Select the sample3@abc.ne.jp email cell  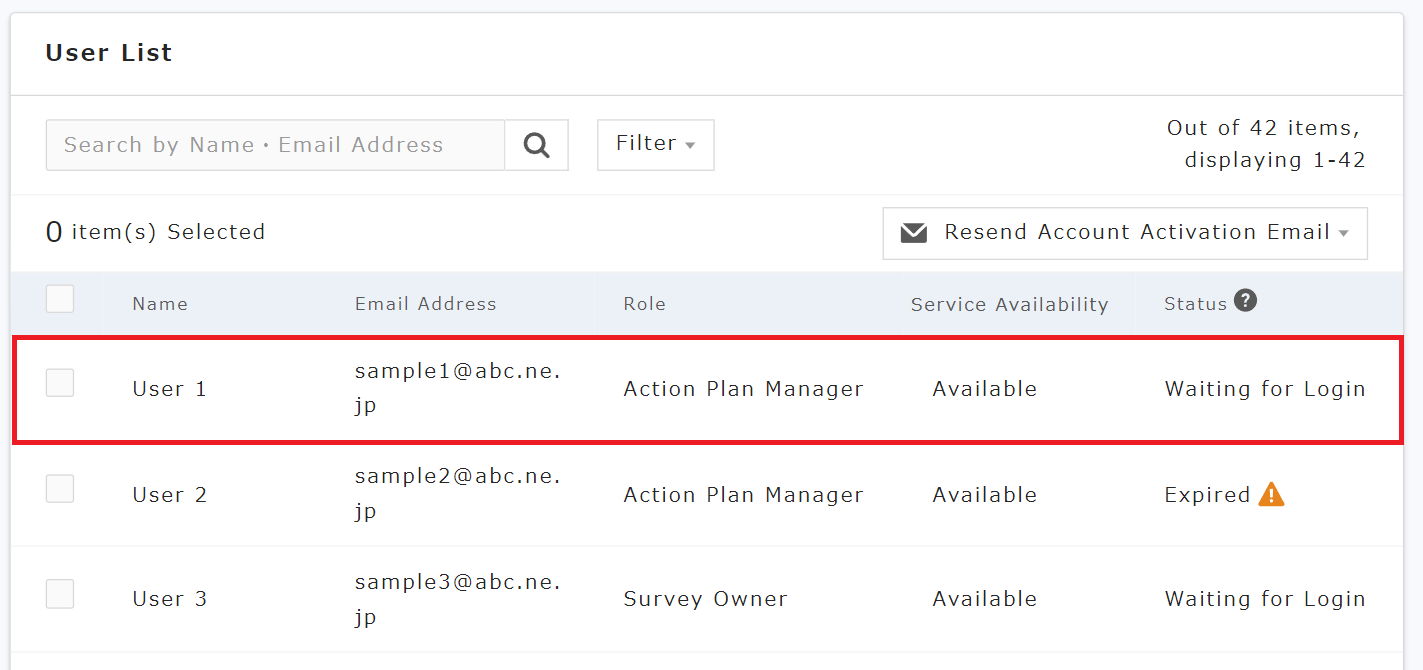(x=458, y=599)
